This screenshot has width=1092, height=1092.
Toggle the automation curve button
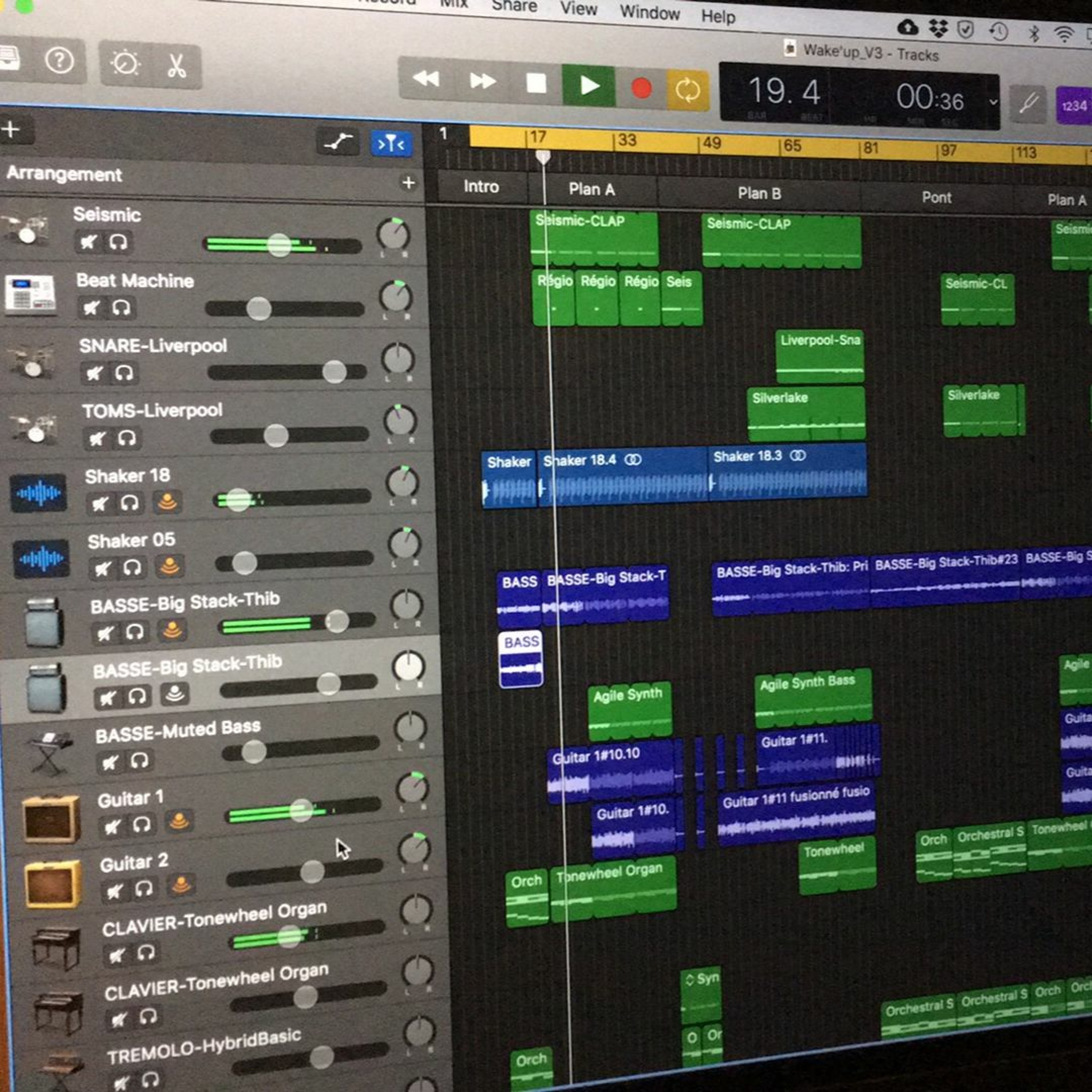[x=338, y=141]
